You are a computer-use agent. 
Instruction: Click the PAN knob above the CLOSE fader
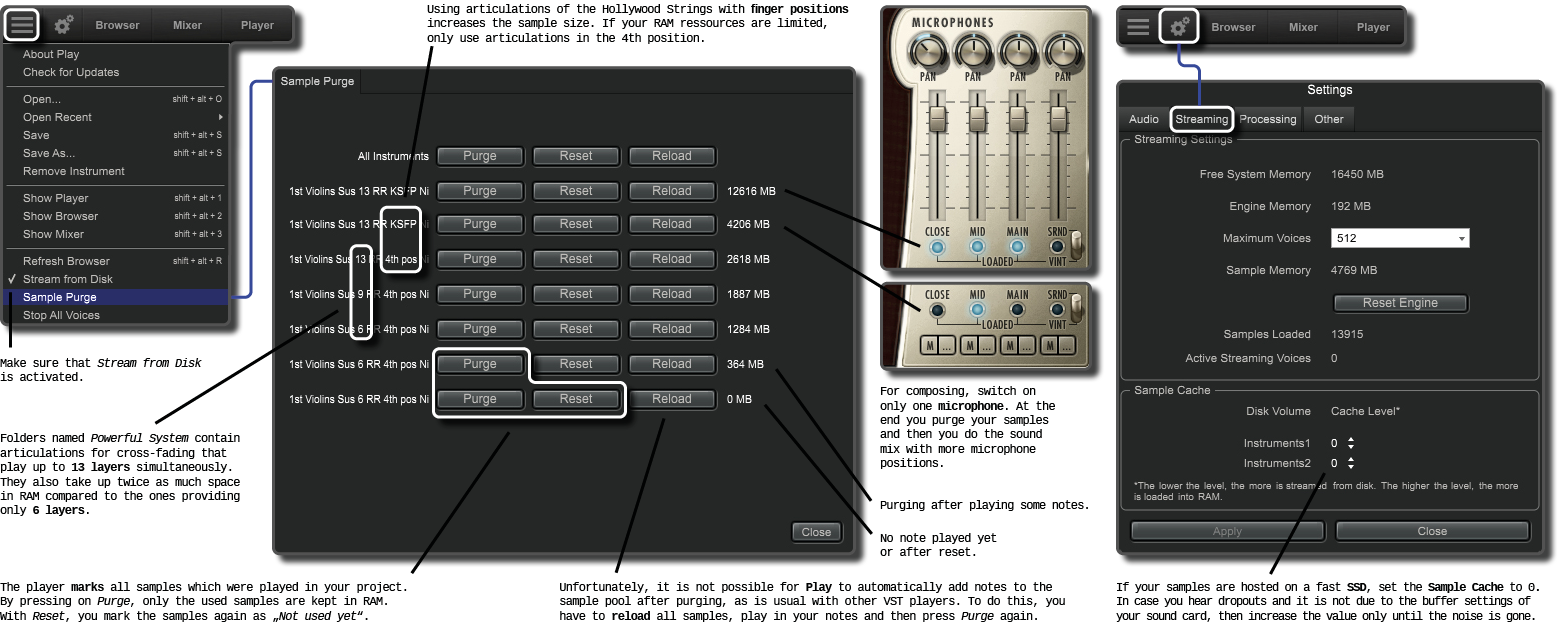pos(928,50)
